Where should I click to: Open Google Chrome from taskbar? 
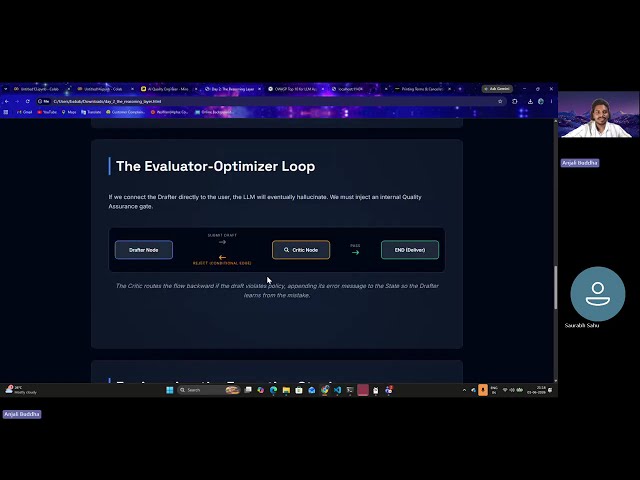click(x=324, y=390)
